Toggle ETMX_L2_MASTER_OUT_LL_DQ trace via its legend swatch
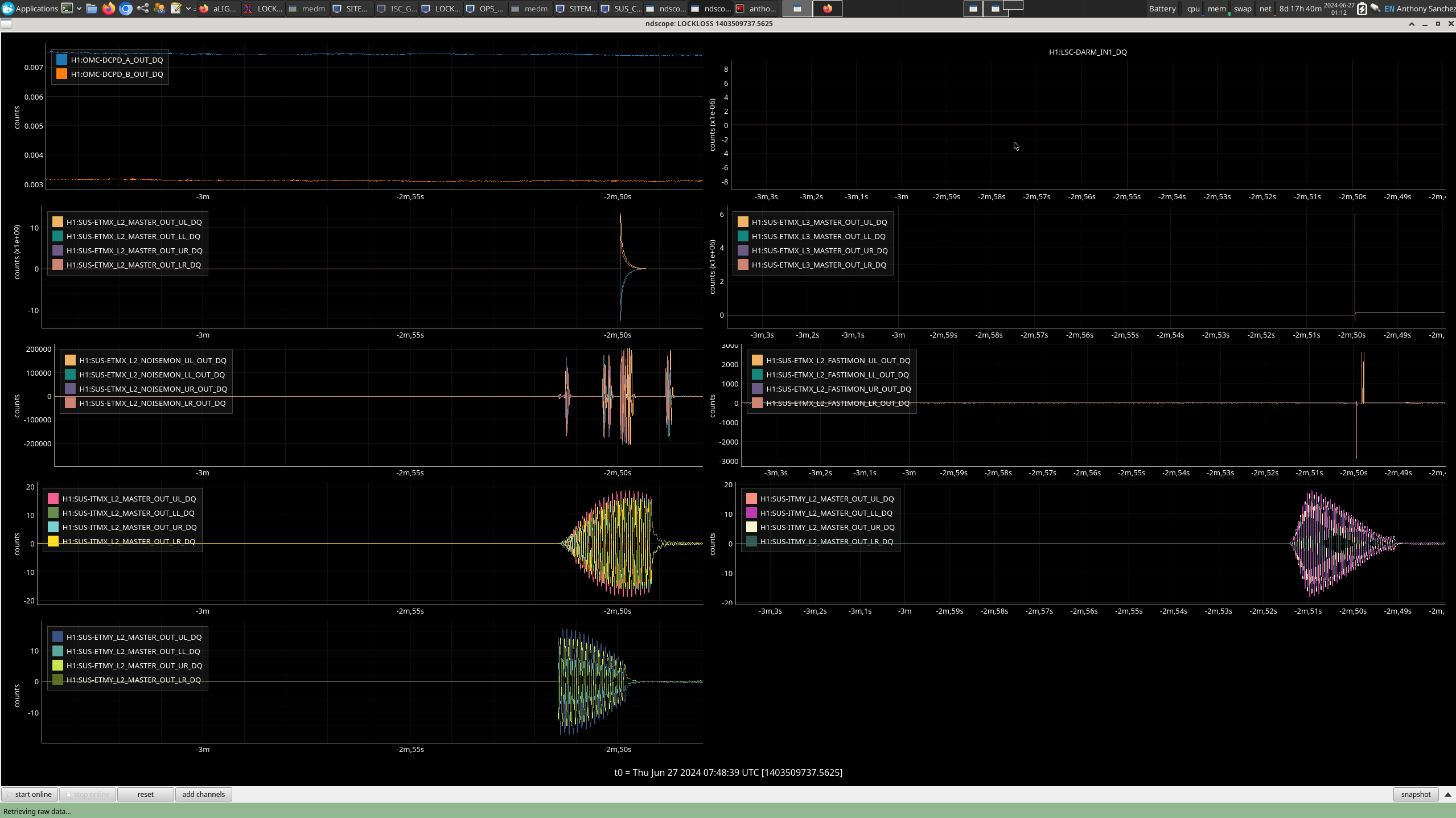 [57, 236]
